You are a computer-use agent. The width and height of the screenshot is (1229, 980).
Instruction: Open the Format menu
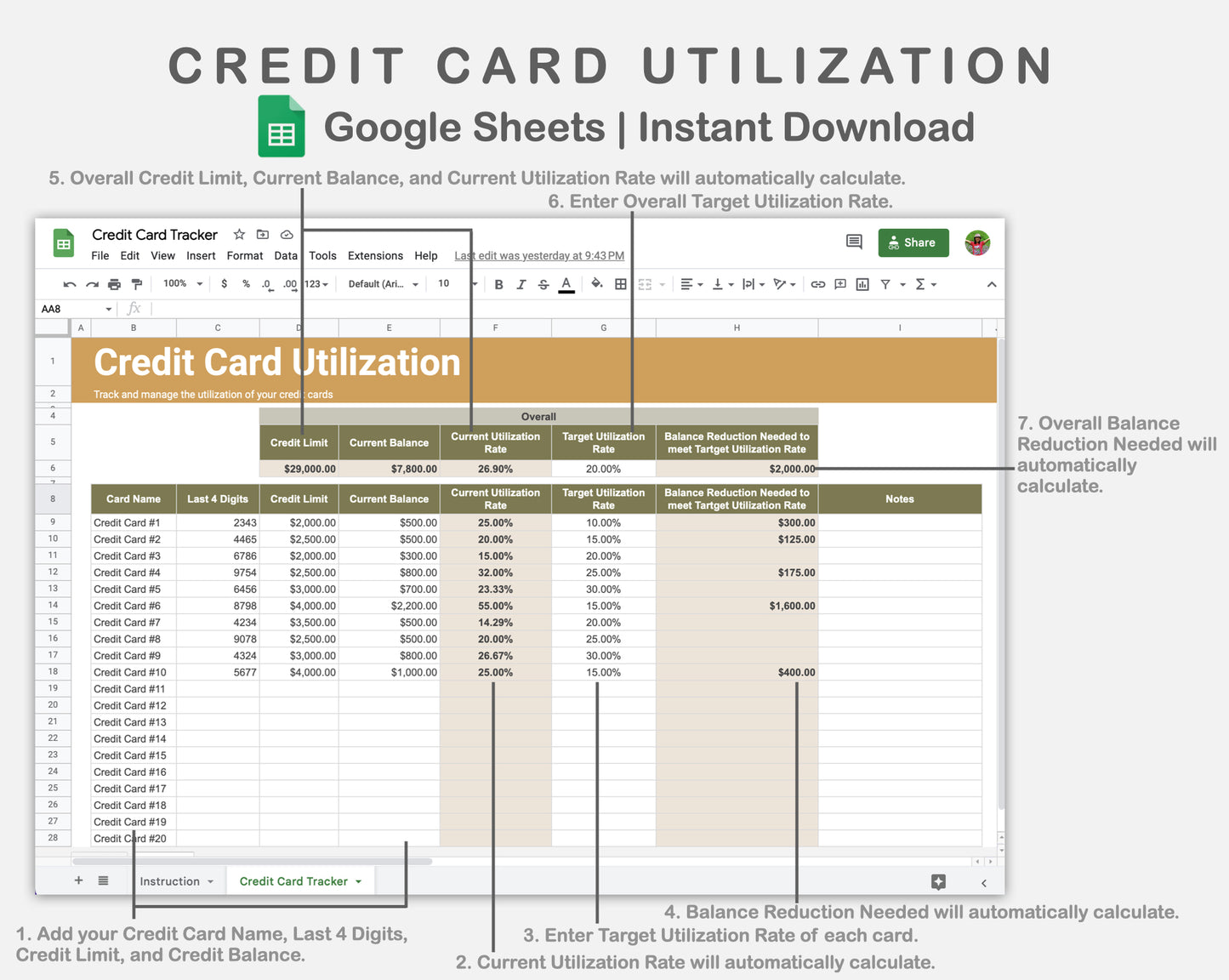(x=245, y=255)
